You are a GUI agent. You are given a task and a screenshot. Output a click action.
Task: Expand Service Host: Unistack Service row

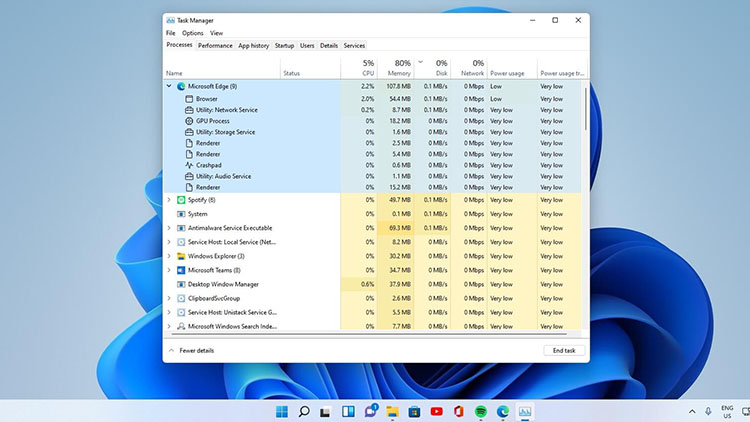tap(169, 312)
